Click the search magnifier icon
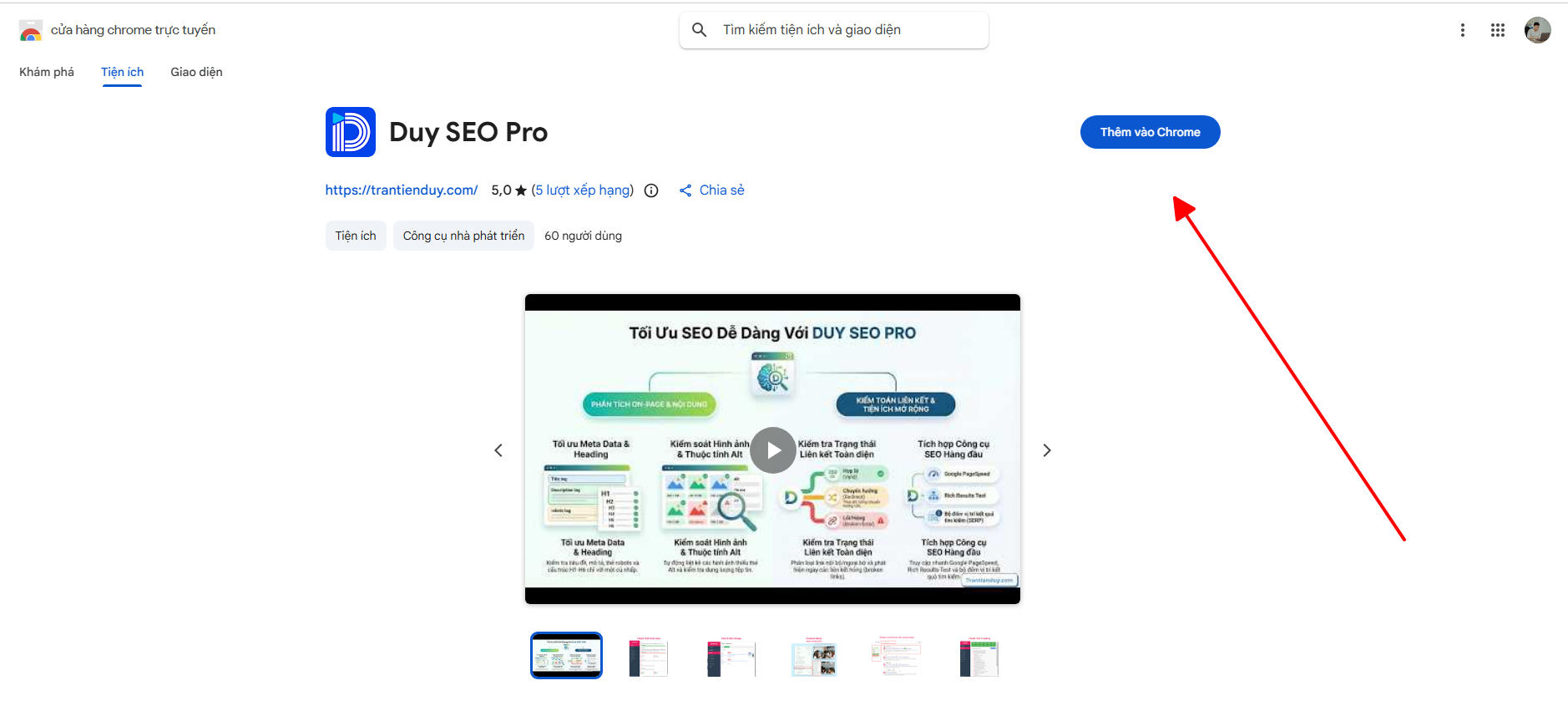Viewport: 1568px width, 716px height. (x=700, y=30)
